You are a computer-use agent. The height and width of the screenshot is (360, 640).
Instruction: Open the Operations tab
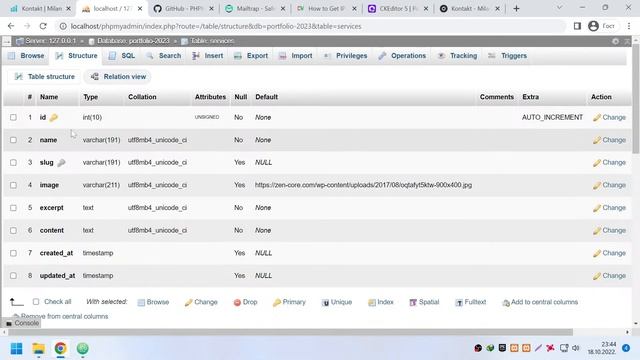402,56
